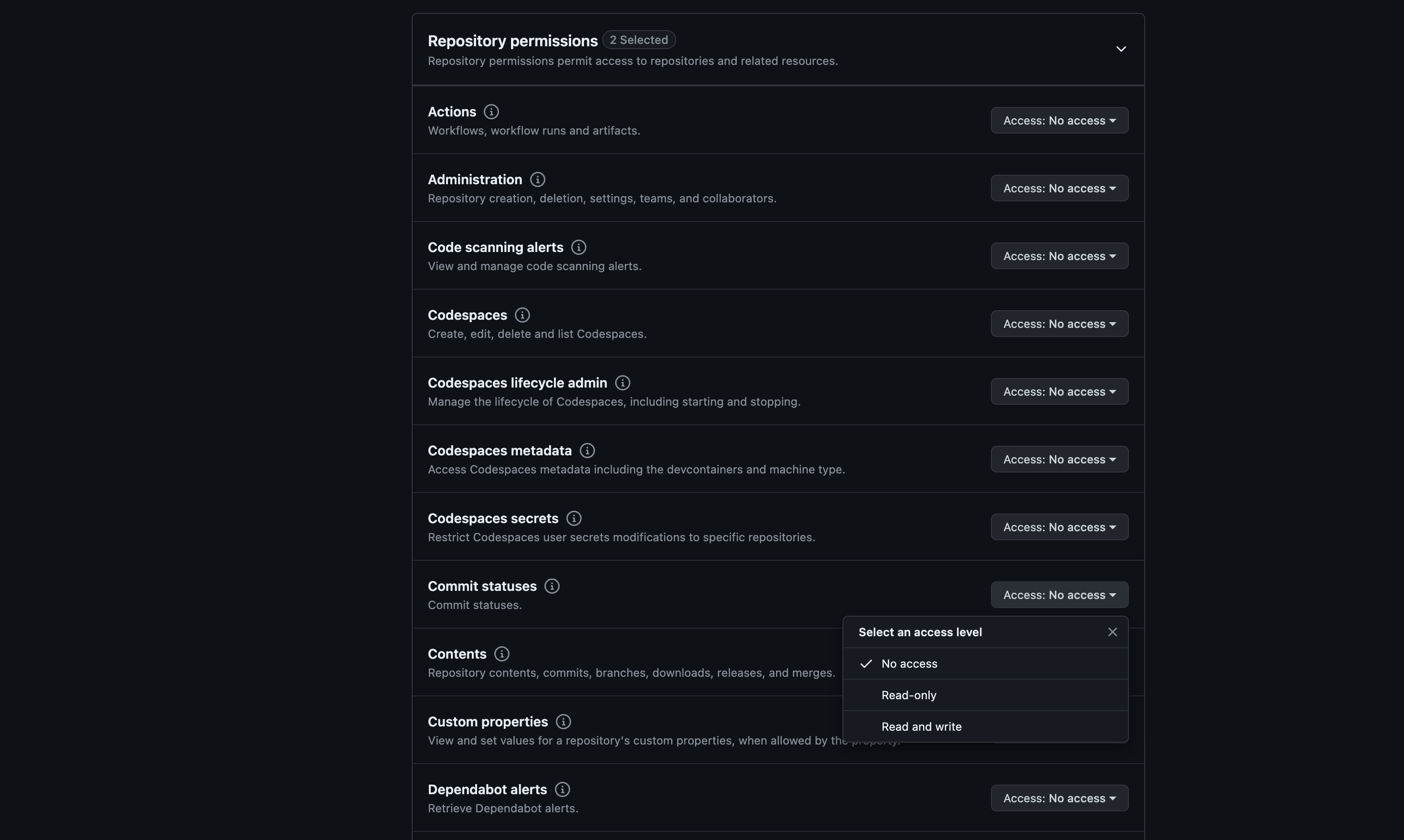1404x840 pixels.
Task: Select Read-only access level
Action: click(908, 695)
